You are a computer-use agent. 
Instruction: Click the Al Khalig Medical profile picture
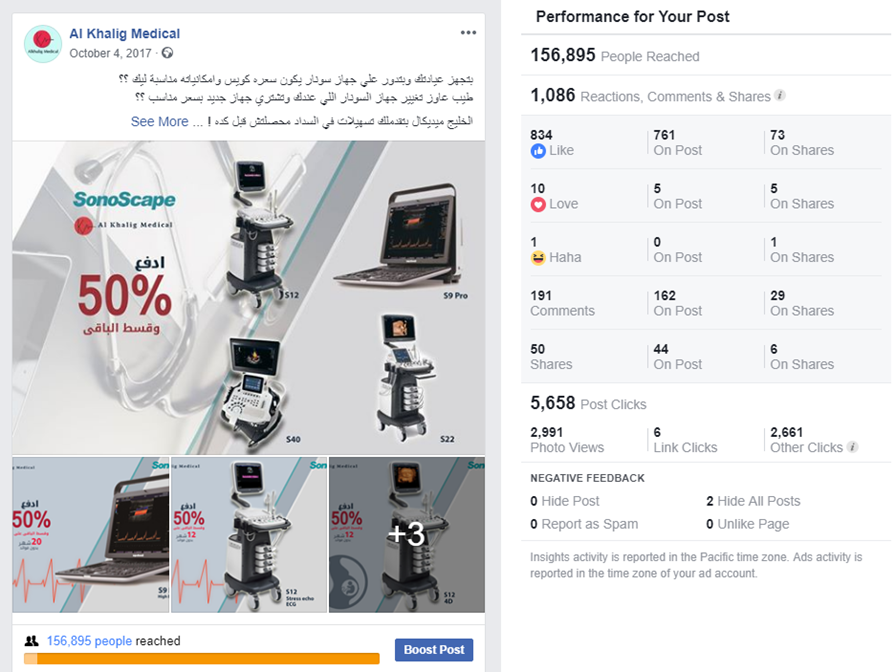[42, 43]
